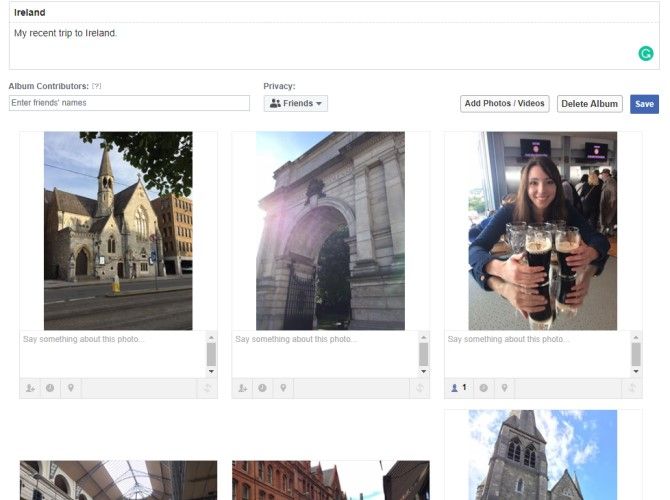
Task: Click the Album Contributors help [?] link
Action: point(97,86)
